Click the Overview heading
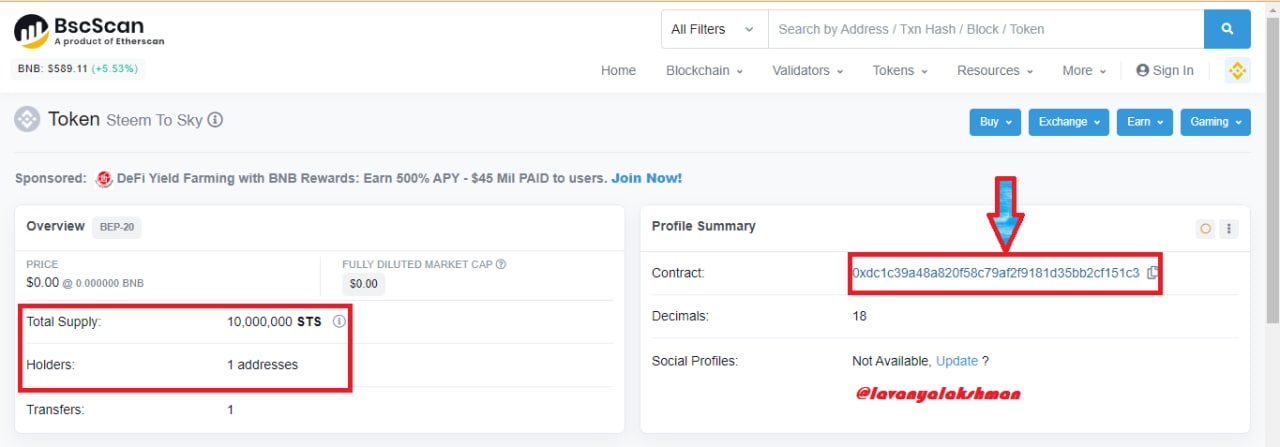This screenshot has height=447, width=1280. click(55, 226)
